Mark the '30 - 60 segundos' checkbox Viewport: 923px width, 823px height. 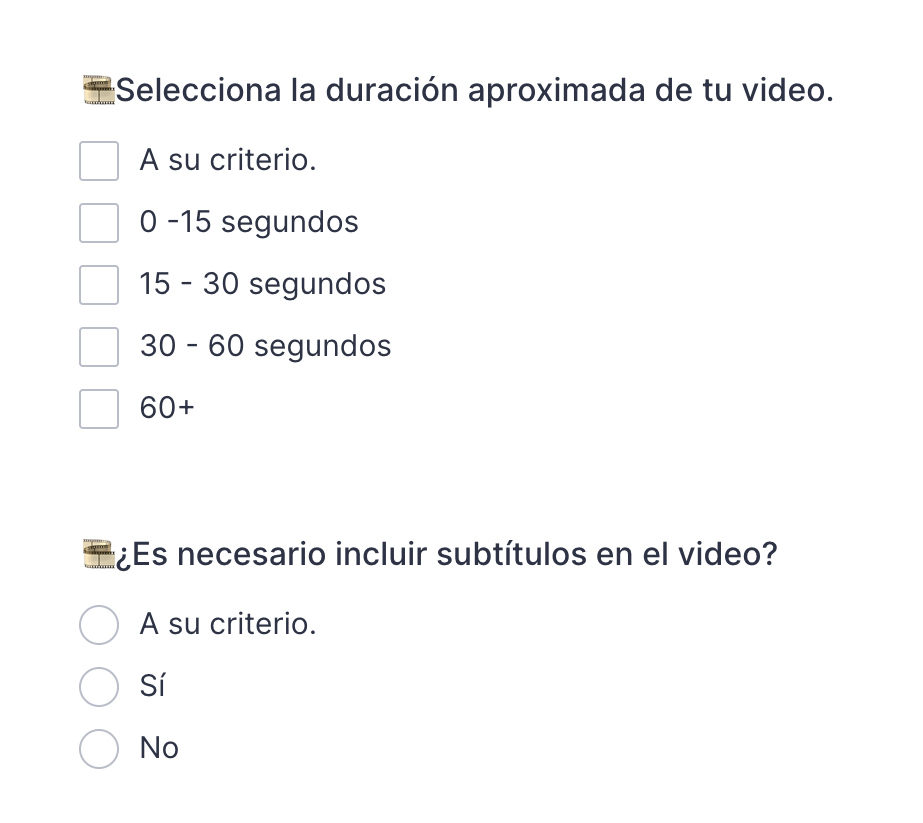coord(99,346)
